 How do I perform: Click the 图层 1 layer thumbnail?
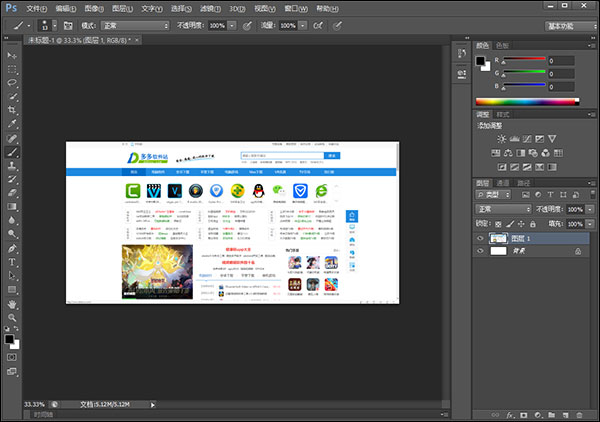tap(500, 239)
